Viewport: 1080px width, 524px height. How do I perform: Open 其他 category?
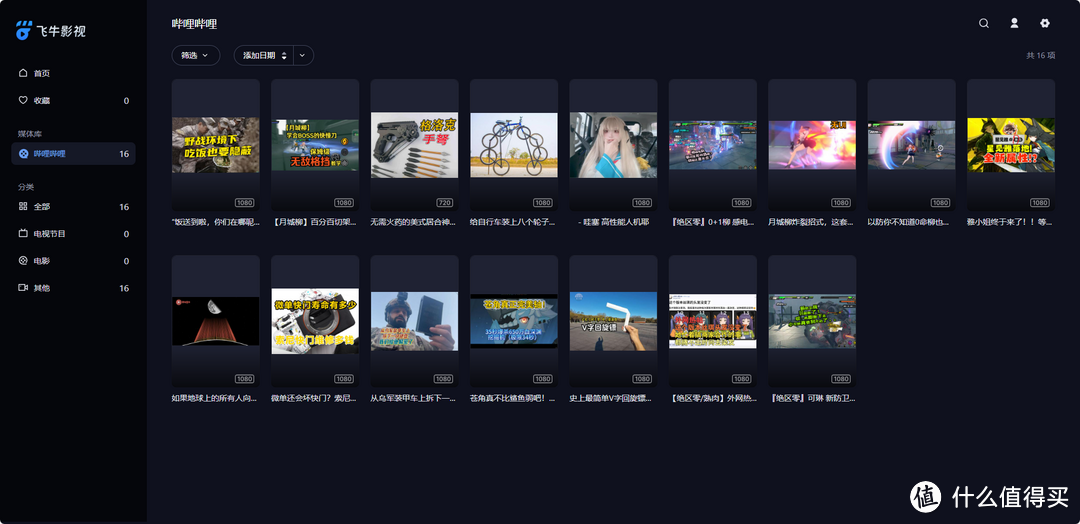(x=41, y=288)
